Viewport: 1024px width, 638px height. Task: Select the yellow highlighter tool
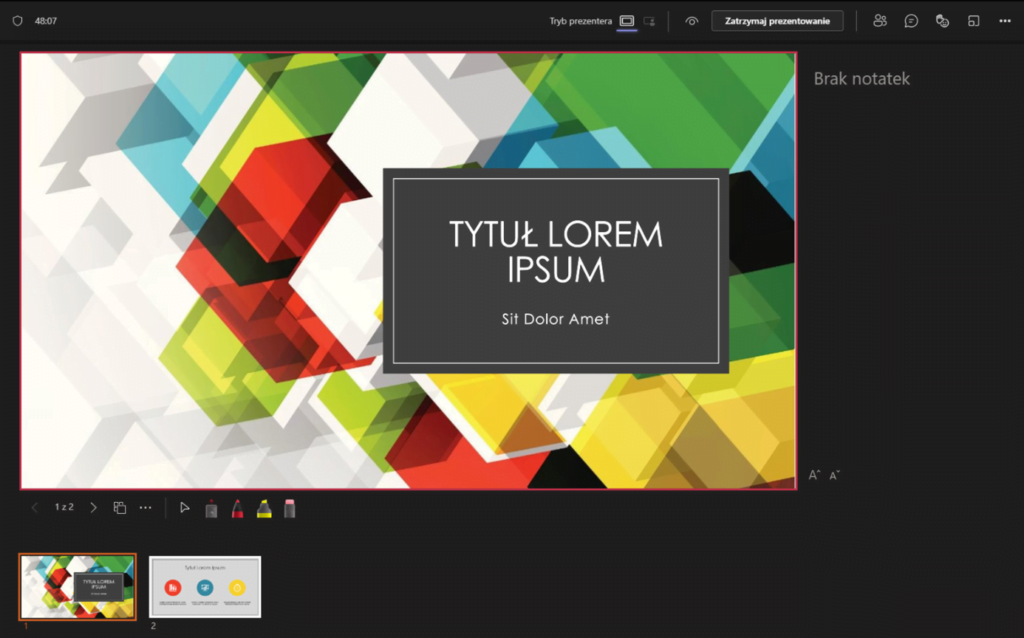(x=264, y=508)
